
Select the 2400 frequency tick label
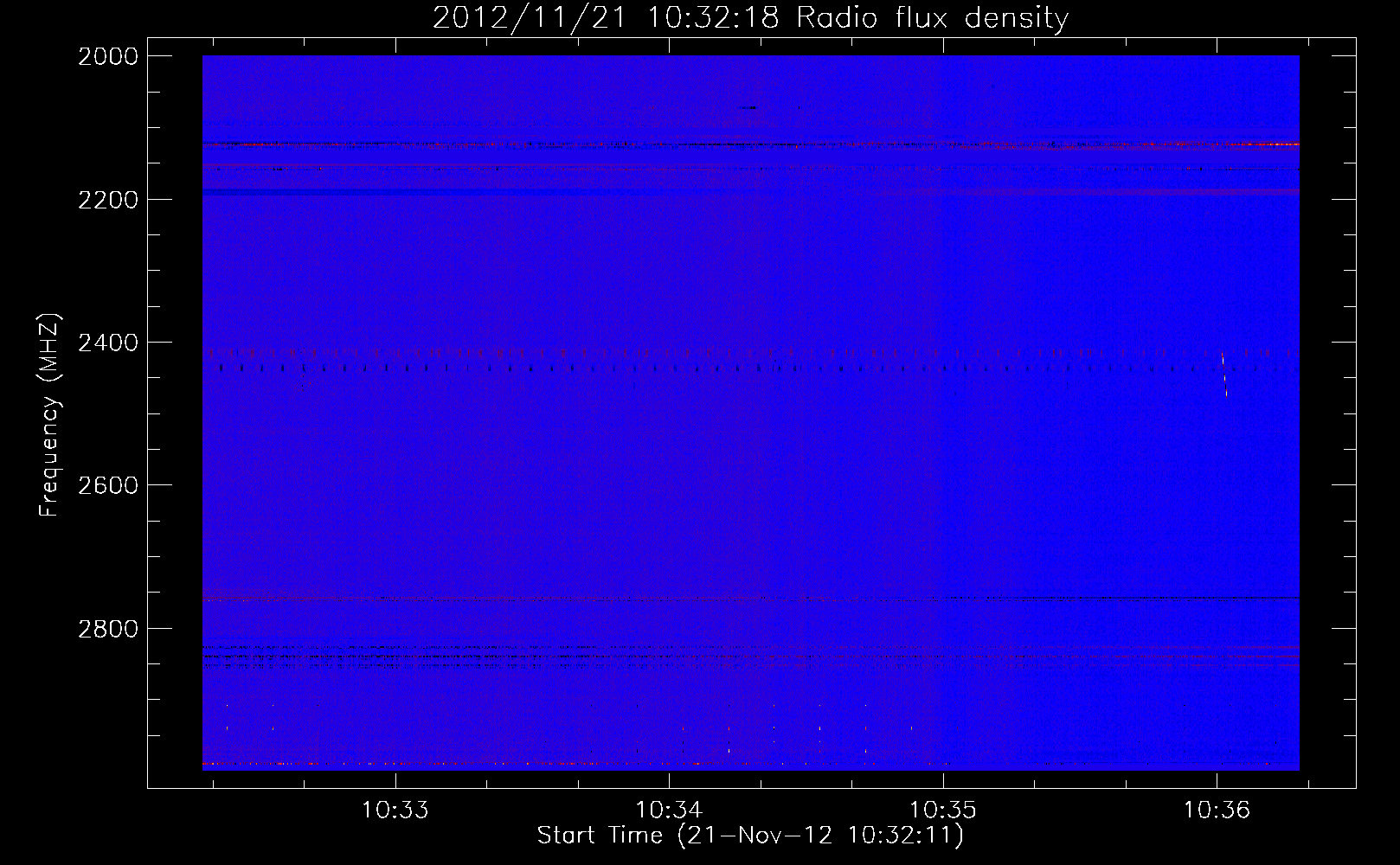108,343
